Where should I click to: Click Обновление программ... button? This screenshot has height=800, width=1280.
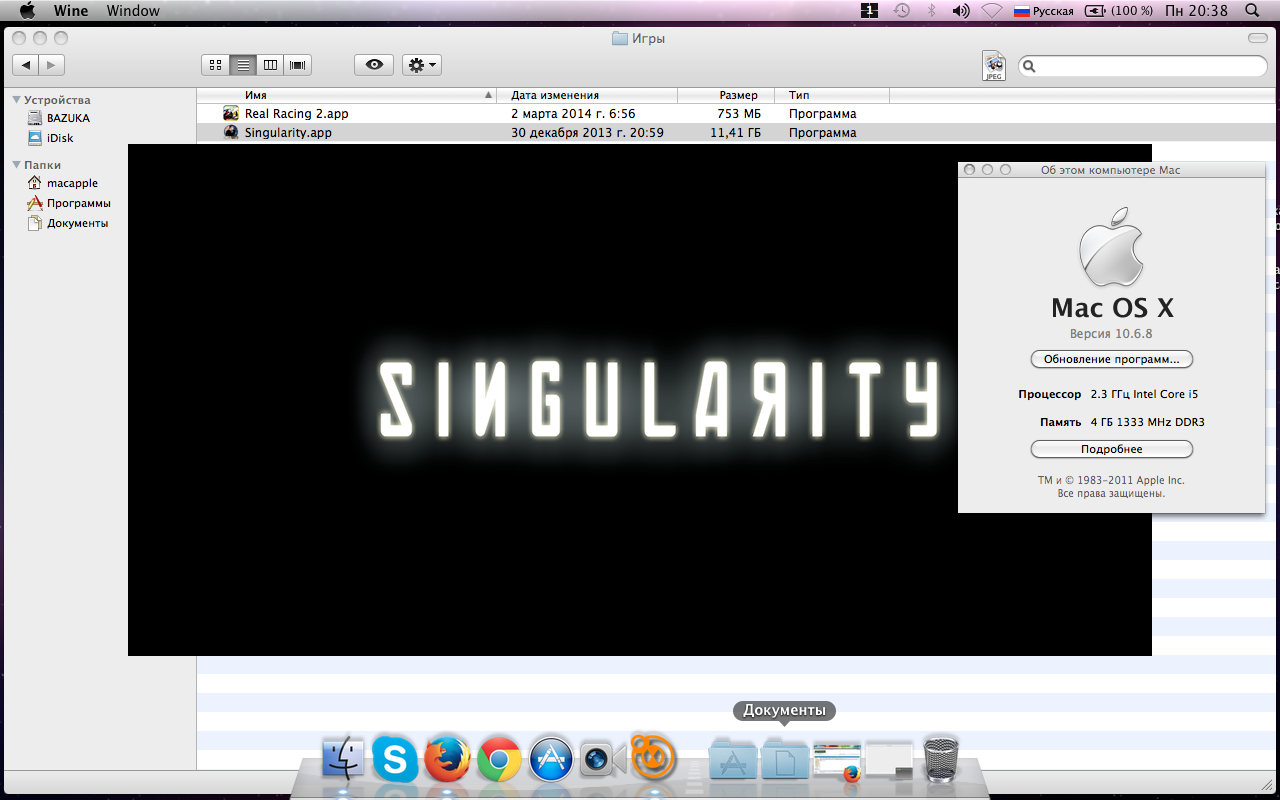coord(1112,359)
